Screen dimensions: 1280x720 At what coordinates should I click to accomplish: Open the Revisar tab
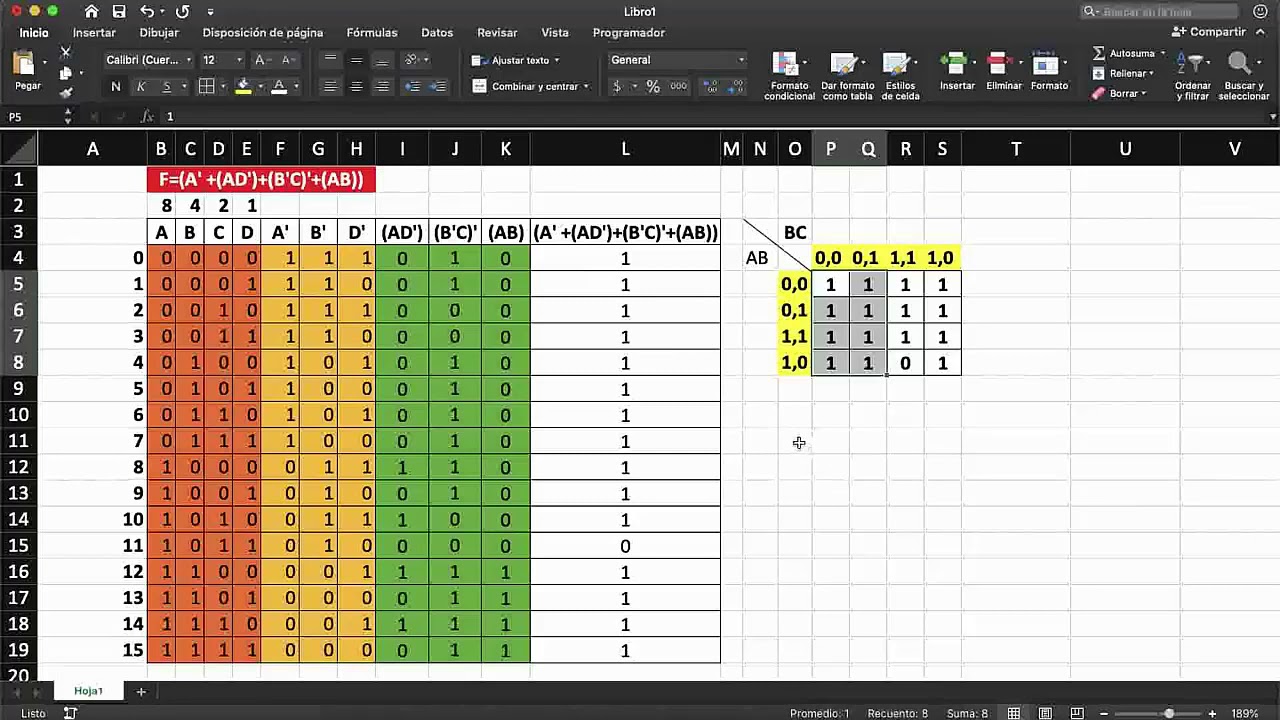pyautogui.click(x=497, y=33)
